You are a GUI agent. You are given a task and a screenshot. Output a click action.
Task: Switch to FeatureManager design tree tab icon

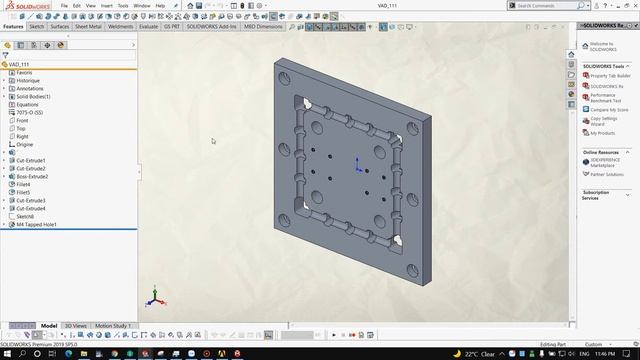coord(7,45)
